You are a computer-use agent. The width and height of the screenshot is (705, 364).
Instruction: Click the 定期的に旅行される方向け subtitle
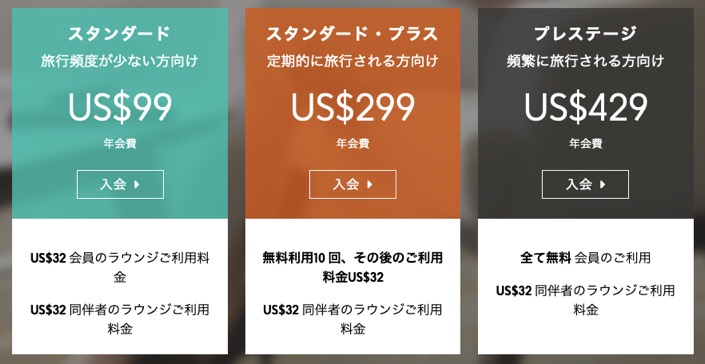click(352, 61)
